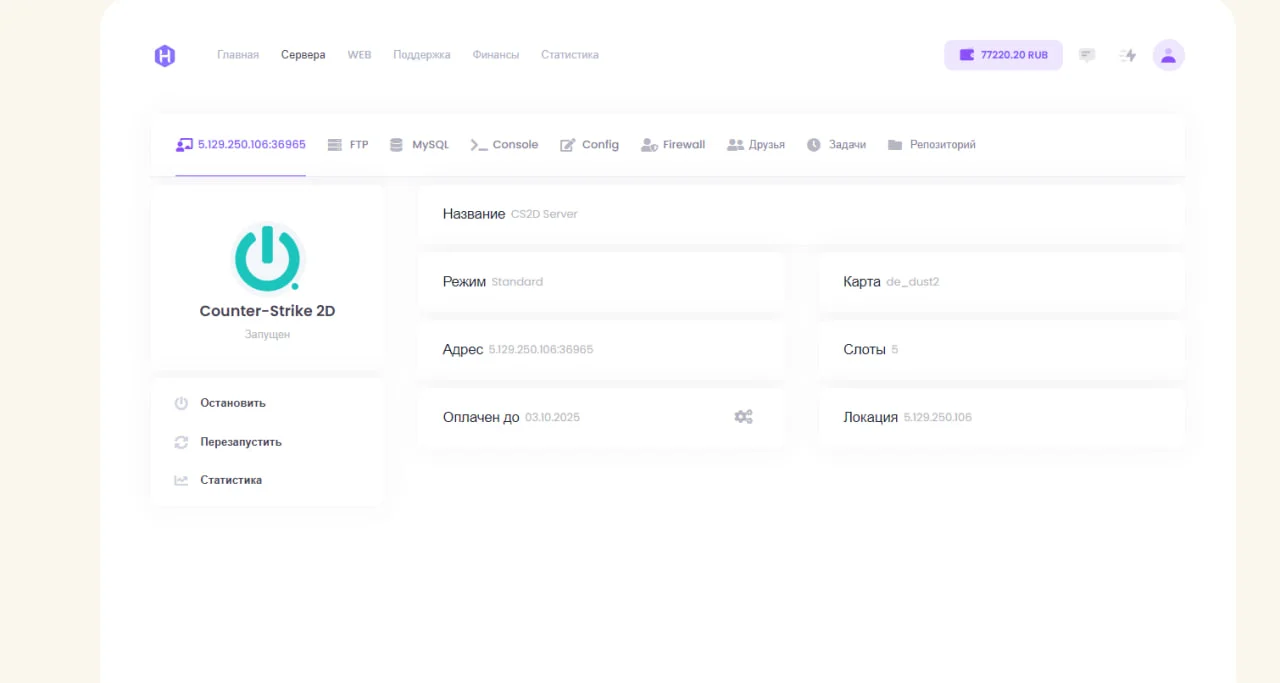Open the user profile avatar

pyautogui.click(x=1168, y=55)
